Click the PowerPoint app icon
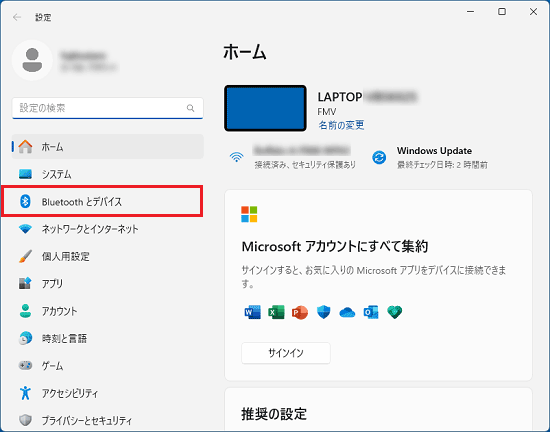The height and width of the screenshot is (432, 550). (300, 312)
